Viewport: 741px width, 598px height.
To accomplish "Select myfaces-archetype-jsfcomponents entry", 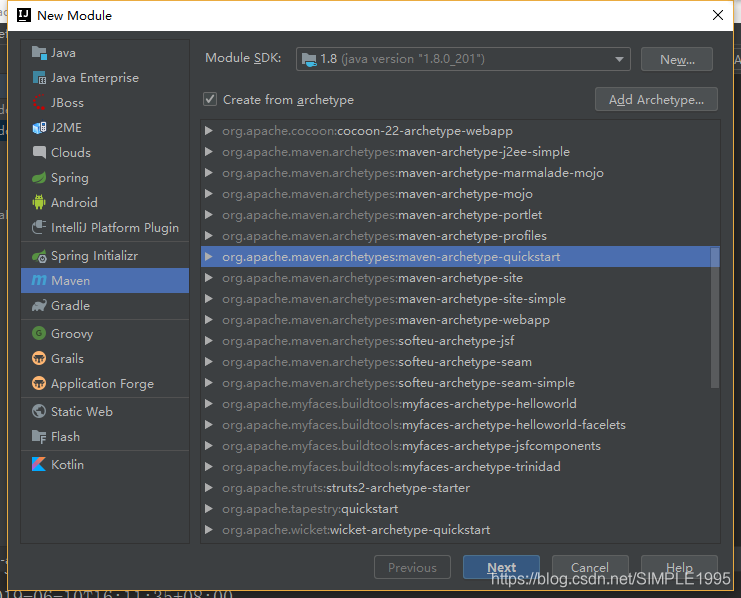I will pos(460,446).
